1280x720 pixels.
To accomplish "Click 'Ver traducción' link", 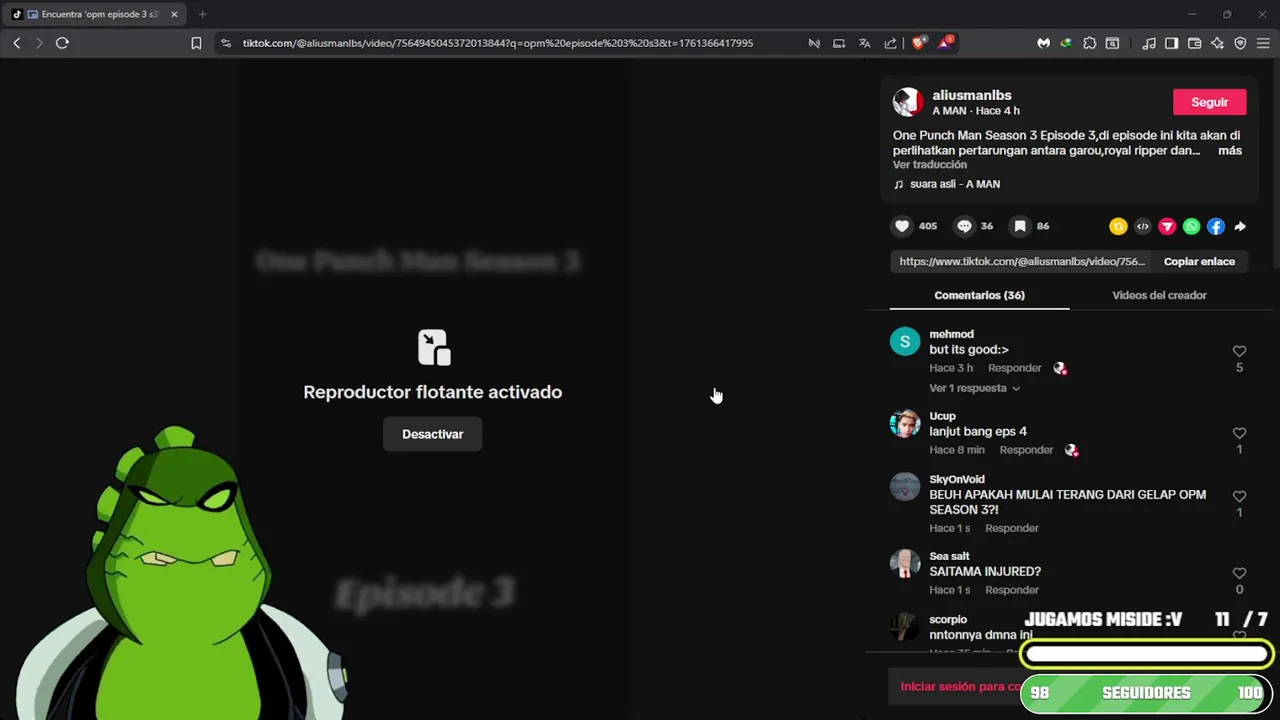I will point(930,165).
